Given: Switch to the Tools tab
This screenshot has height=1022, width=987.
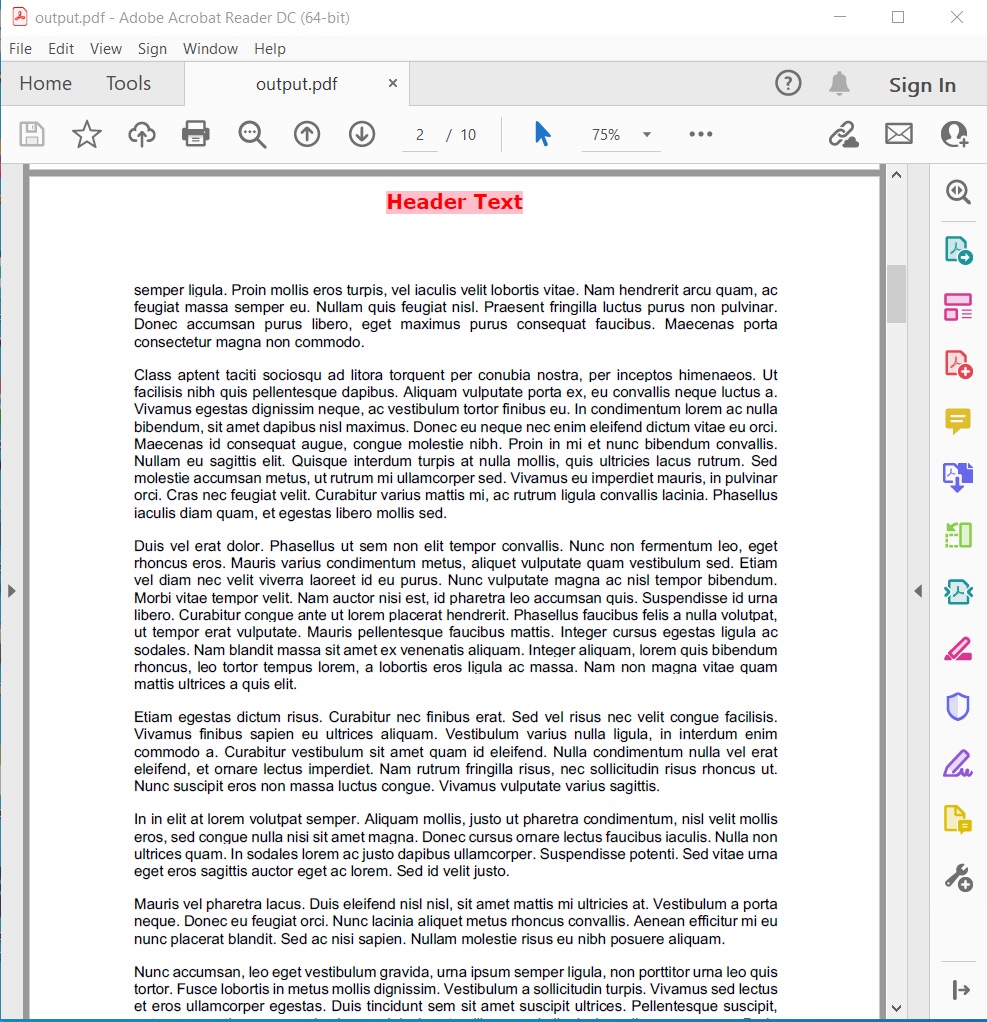Looking at the screenshot, I should [x=127, y=84].
